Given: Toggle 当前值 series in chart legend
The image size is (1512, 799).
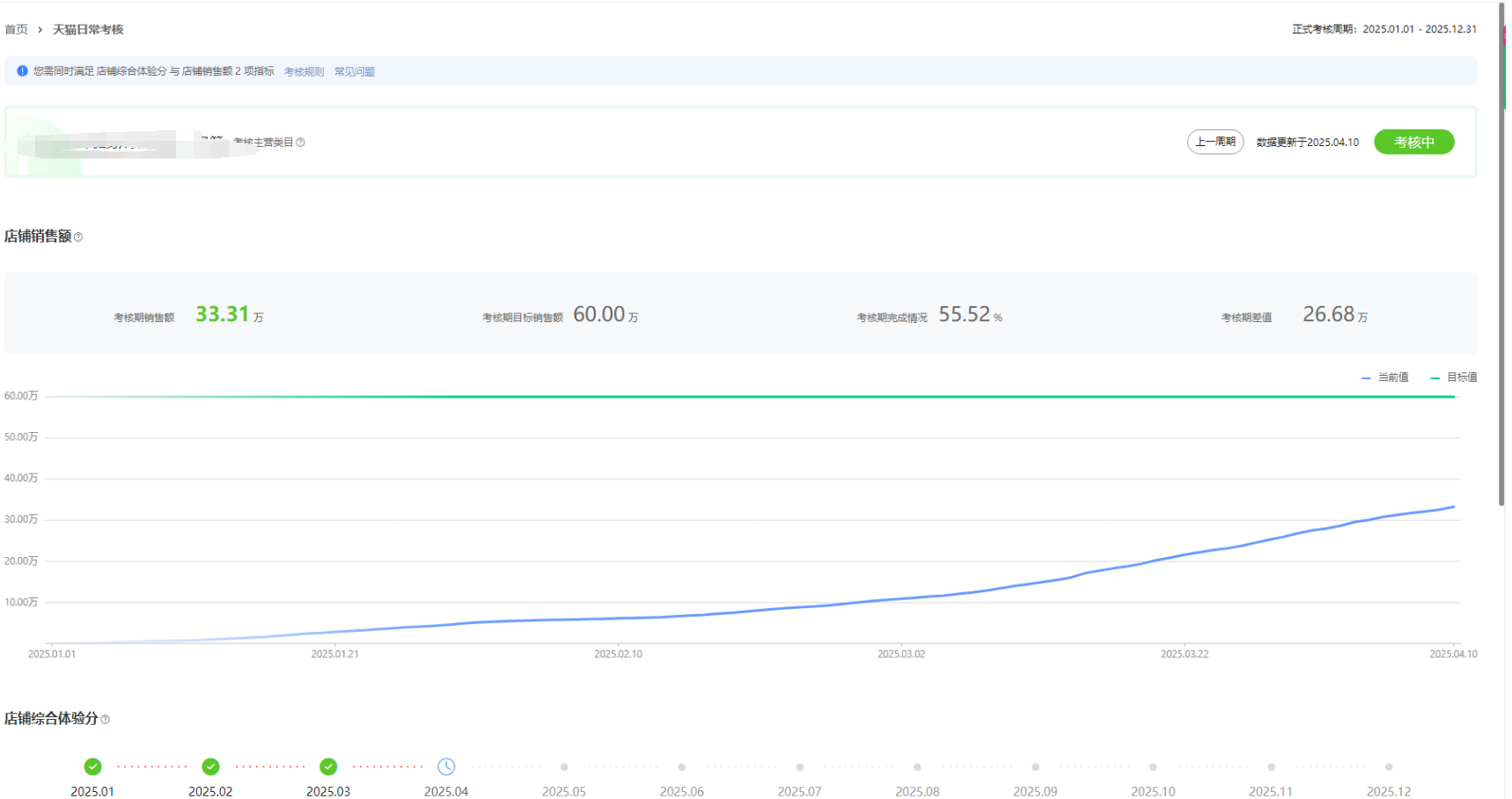Looking at the screenshot, I should (x=1384, y=378).
